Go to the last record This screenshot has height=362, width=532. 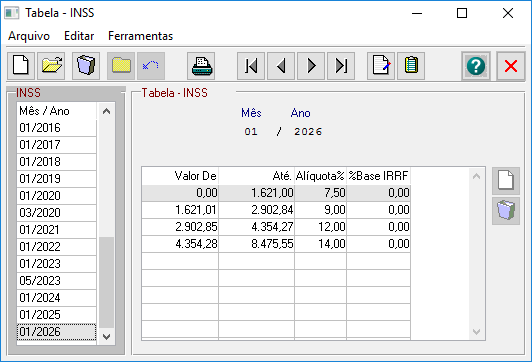341,66
